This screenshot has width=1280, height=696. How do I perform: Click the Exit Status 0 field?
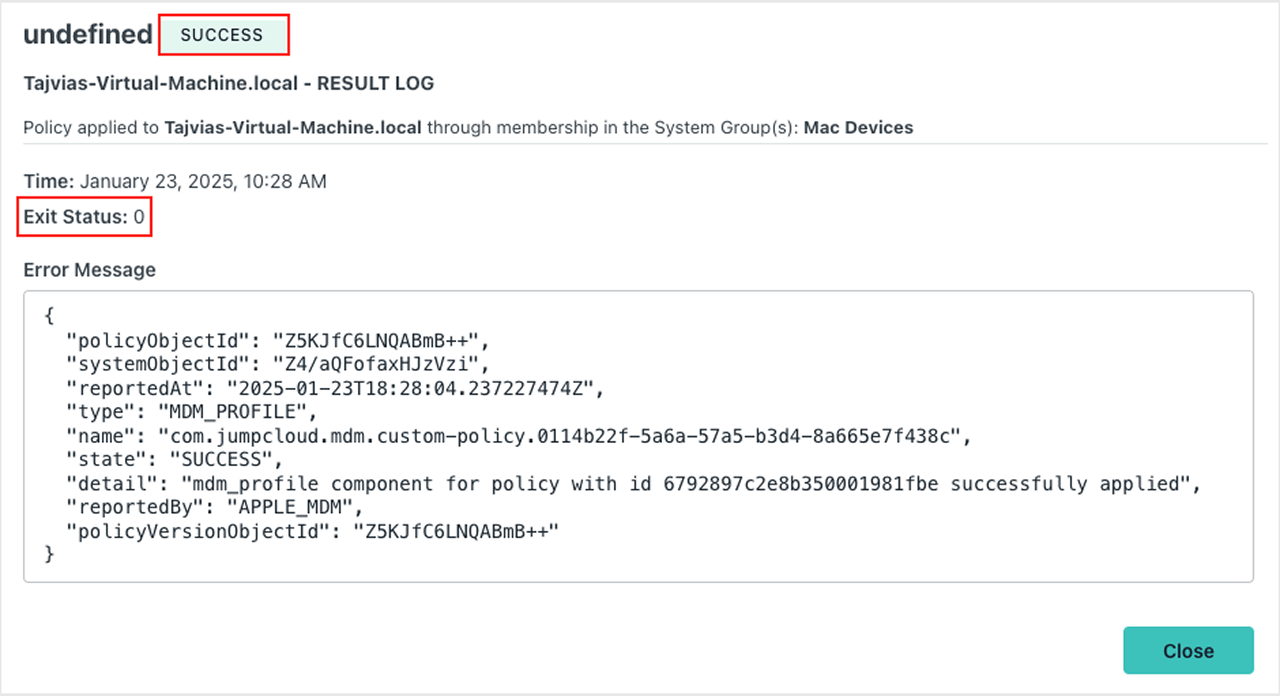(x=84, y=216)
